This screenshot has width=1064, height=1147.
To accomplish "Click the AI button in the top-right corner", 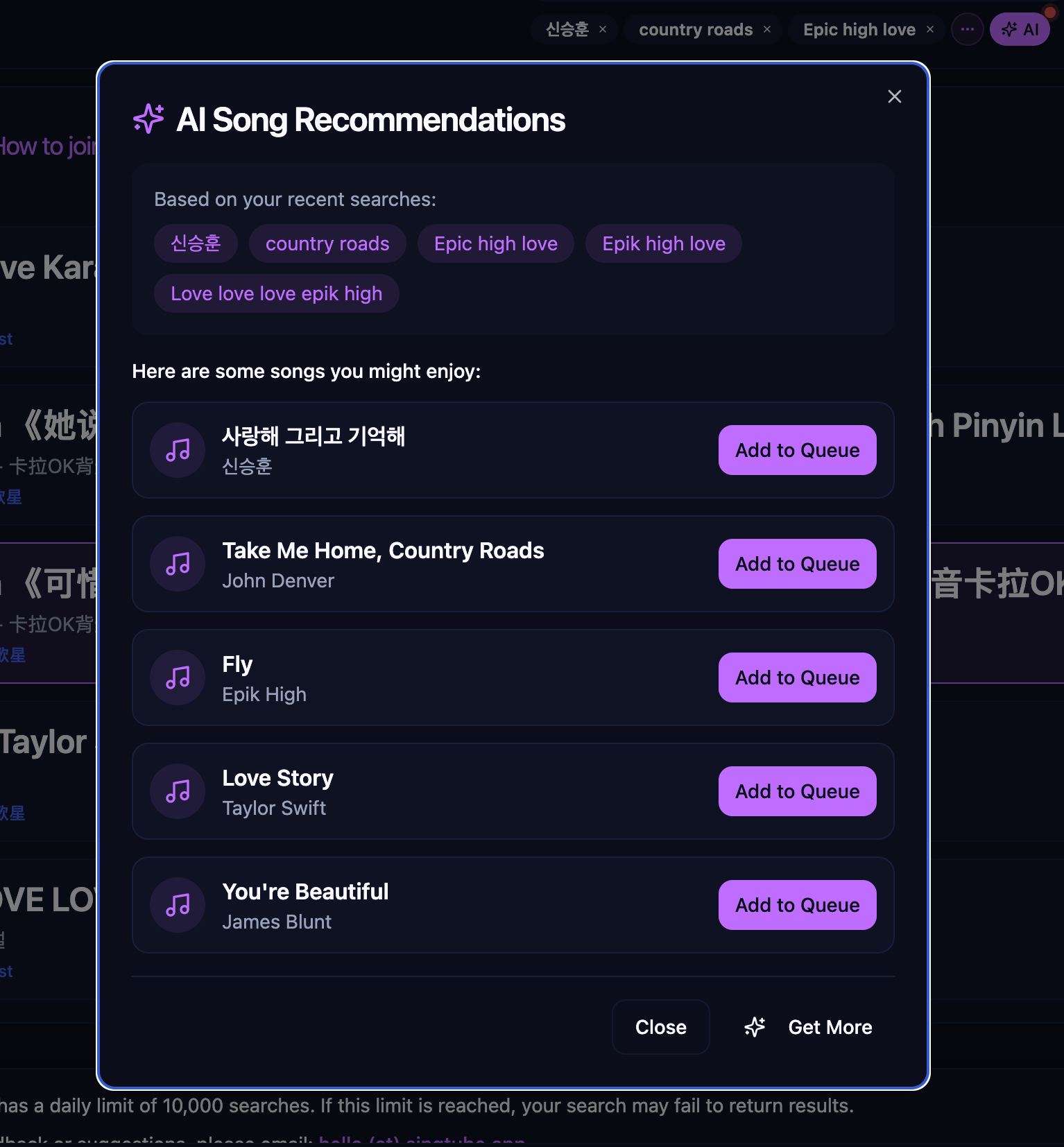I will [1019, 29].
